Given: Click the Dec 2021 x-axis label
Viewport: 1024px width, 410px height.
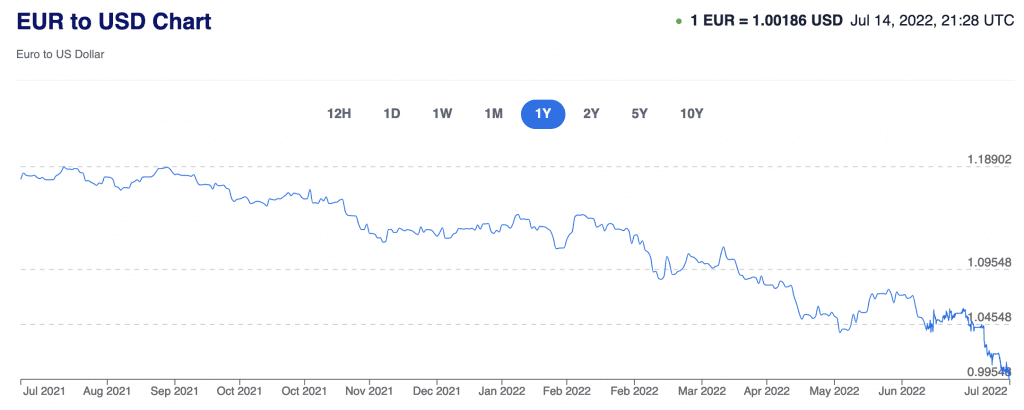Looking at the screenshot, I should point(435,389).
